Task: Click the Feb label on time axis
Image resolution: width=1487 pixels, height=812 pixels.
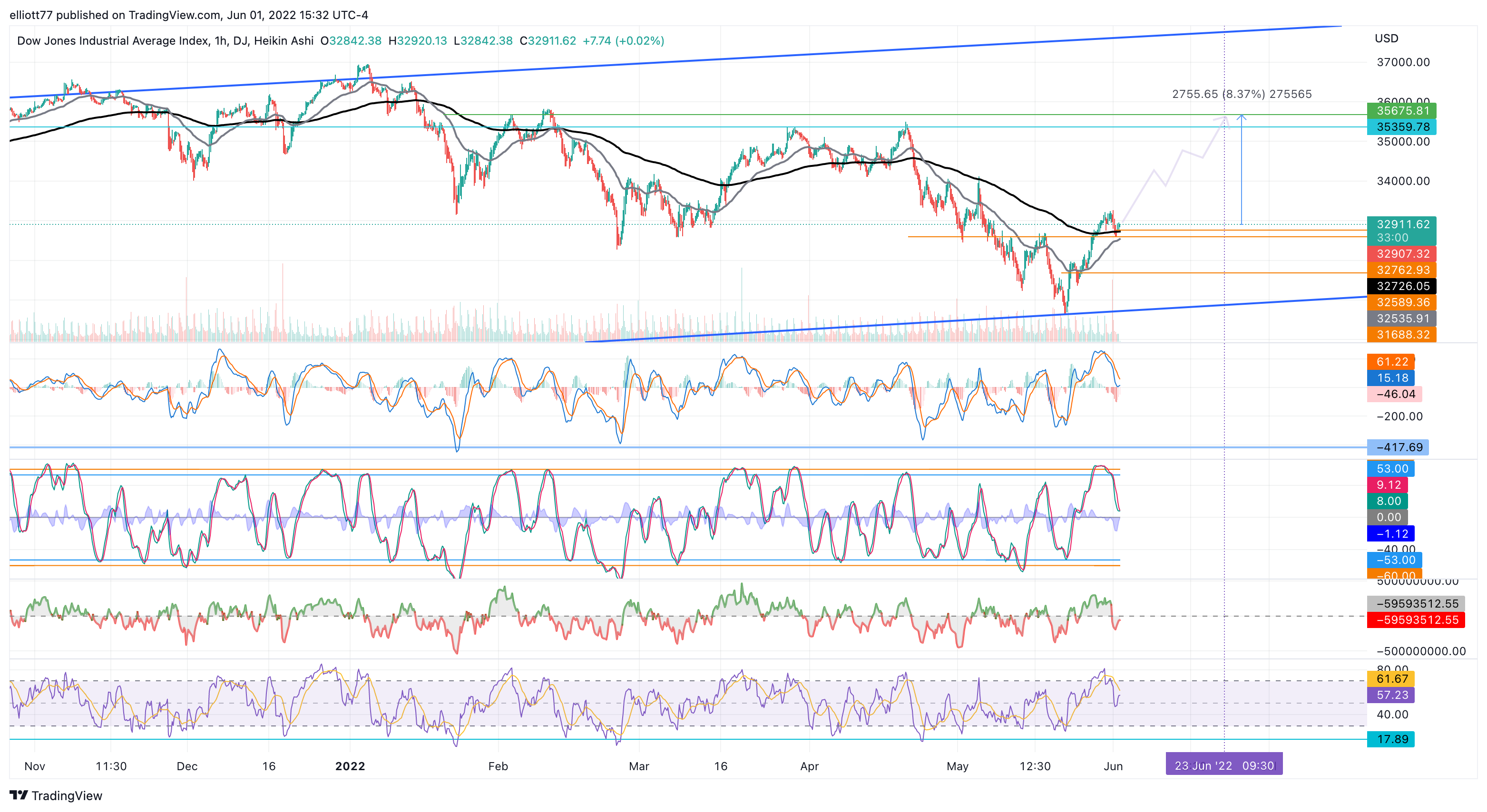Action: coord(498,766)
